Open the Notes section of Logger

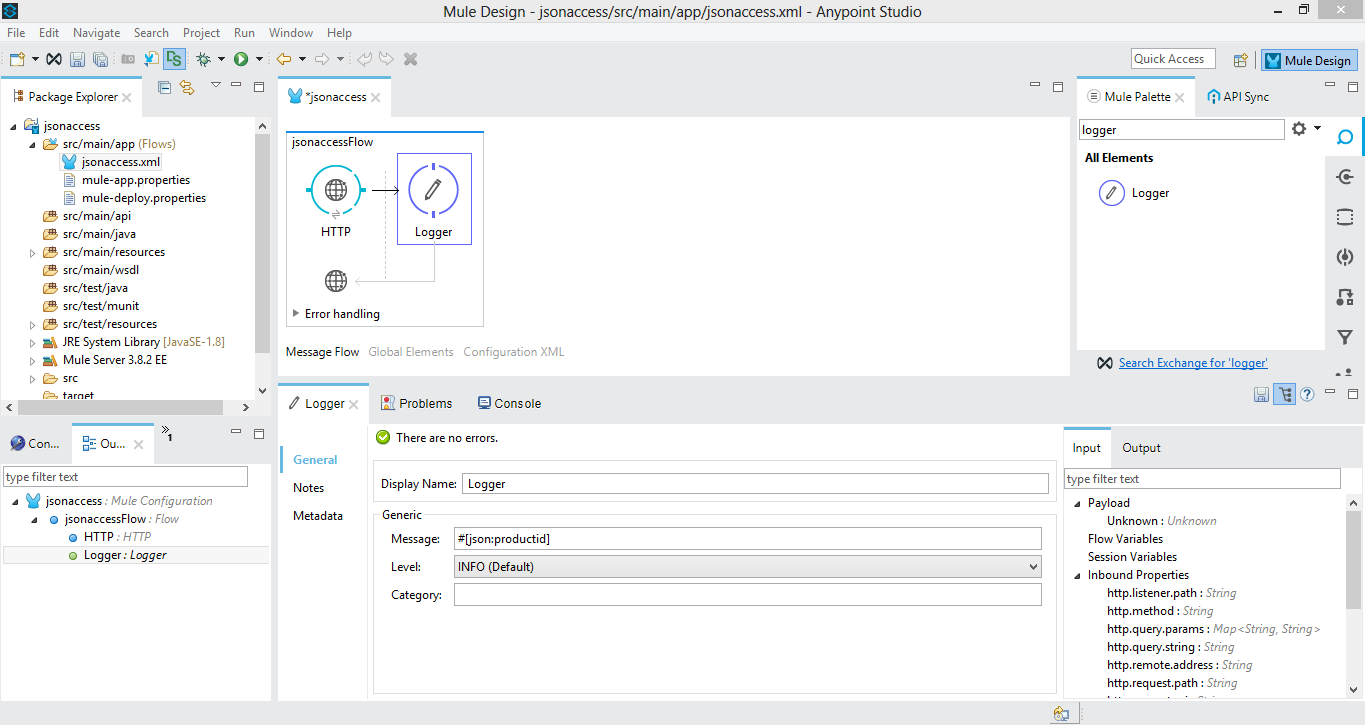coord(309,488)
